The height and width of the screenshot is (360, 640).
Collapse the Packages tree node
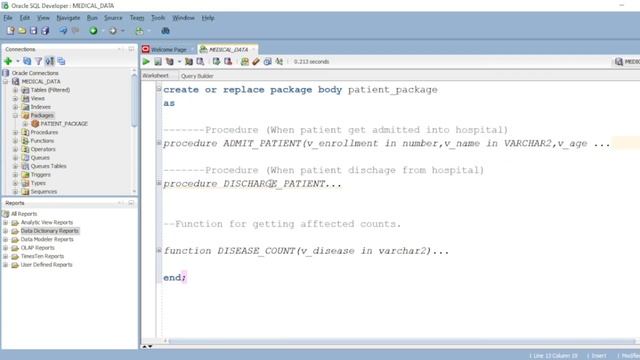click(15, 116)
